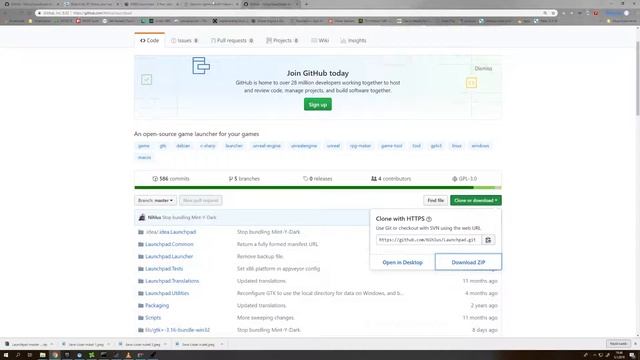The height and width of the screenshot is (360, 640).
Task: Open 'Return a fully formed manifest URL' commit message
Action: coord(278,244)
